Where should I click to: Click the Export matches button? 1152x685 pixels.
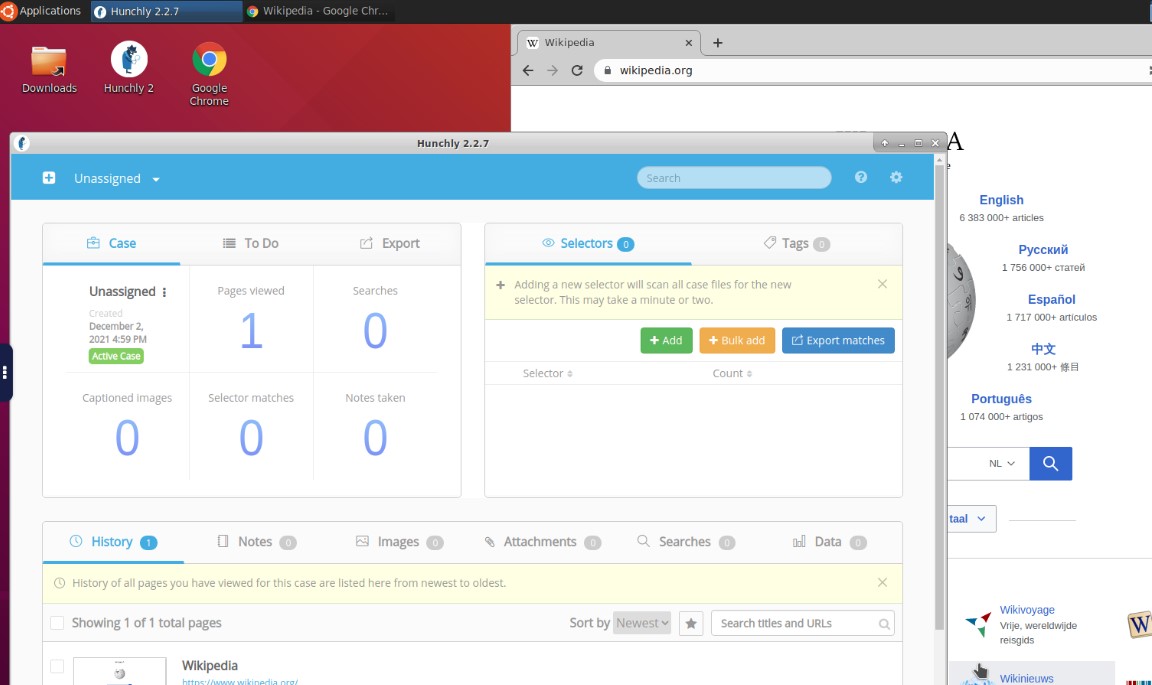(838, 340)
